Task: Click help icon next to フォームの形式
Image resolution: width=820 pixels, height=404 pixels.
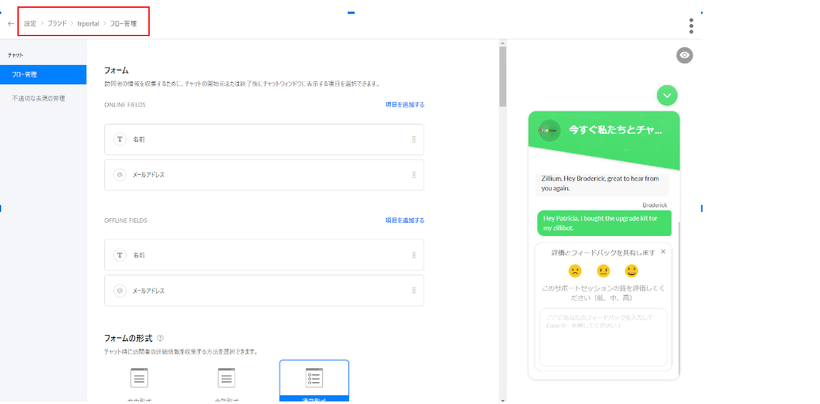Action: [x=160, y=339]
